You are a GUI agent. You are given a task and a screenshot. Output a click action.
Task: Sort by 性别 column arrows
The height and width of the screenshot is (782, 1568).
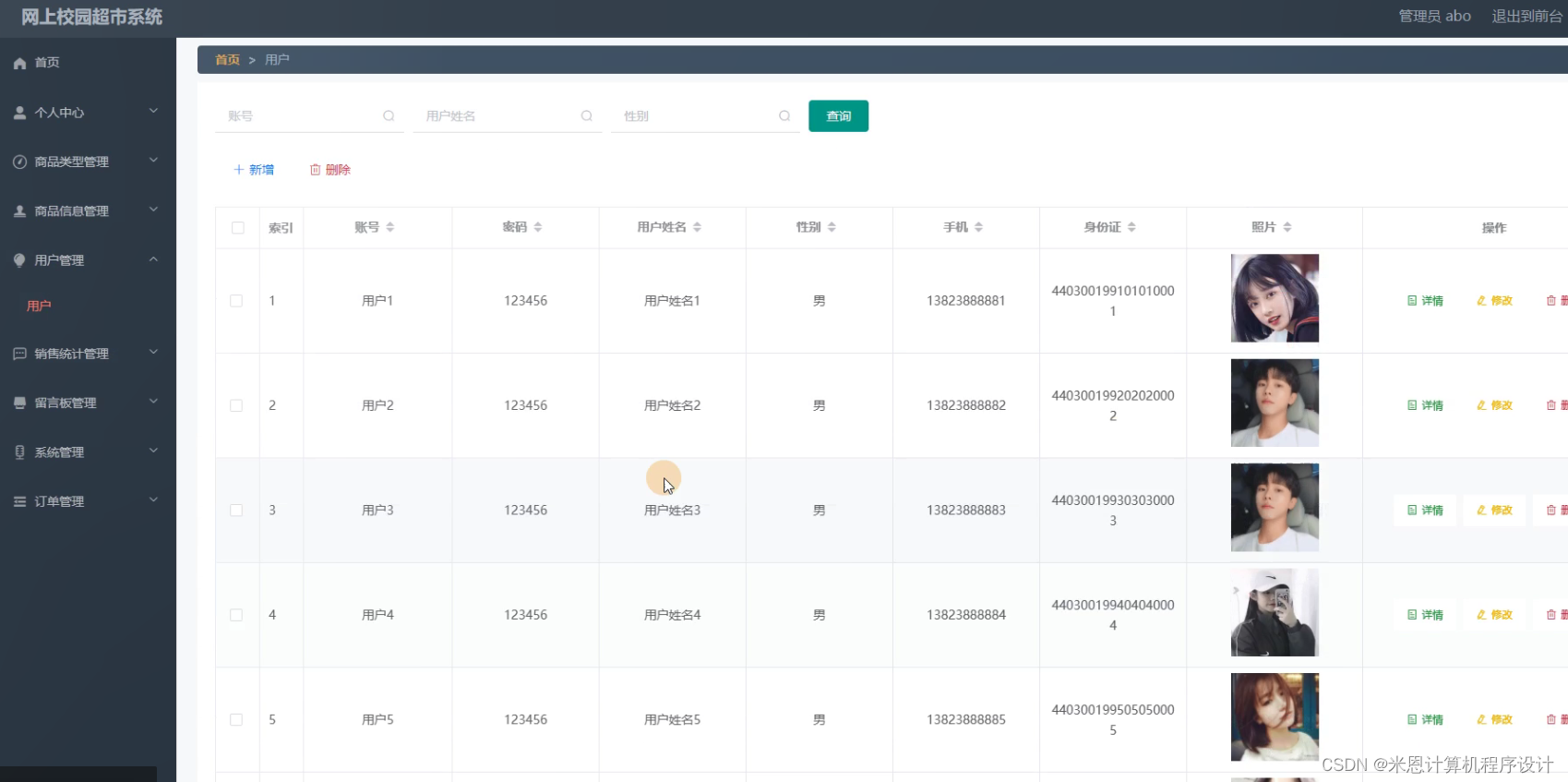[832, 227]
